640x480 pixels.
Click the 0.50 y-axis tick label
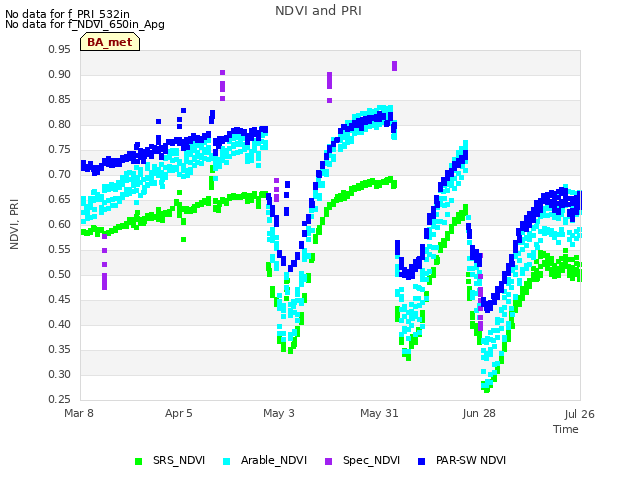[60, 274]
